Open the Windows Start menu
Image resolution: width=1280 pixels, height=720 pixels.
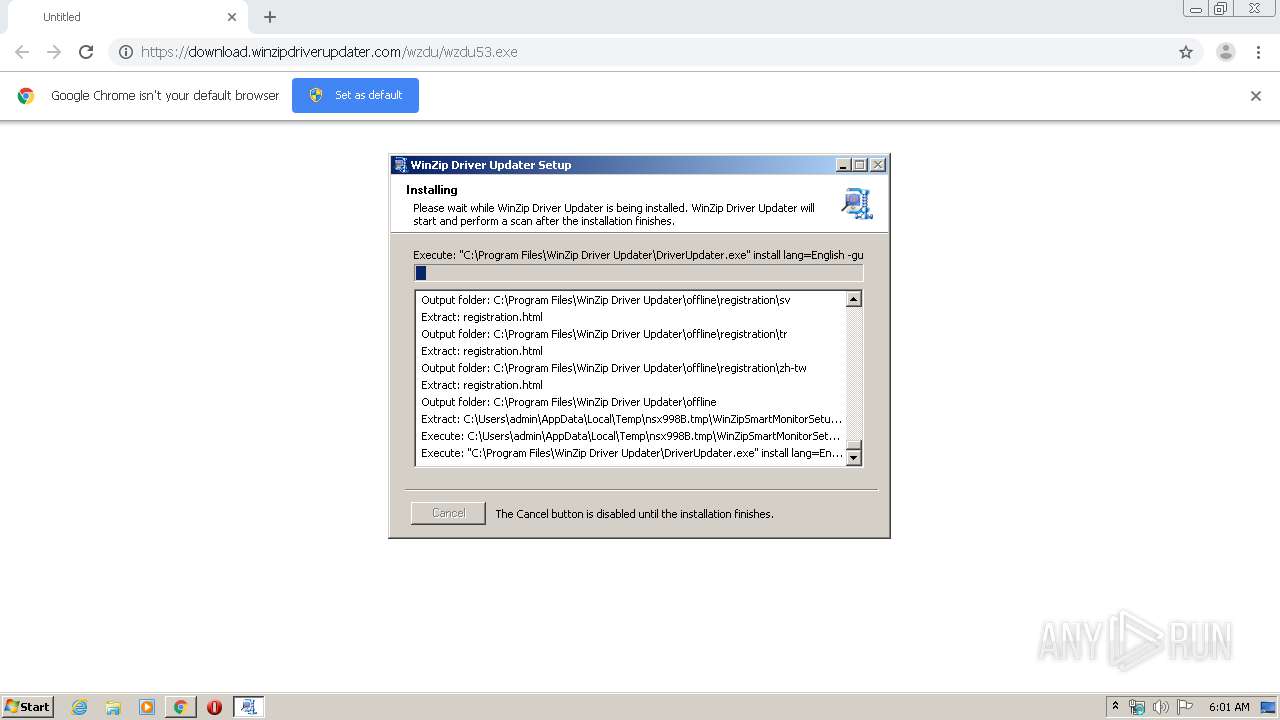28,707
